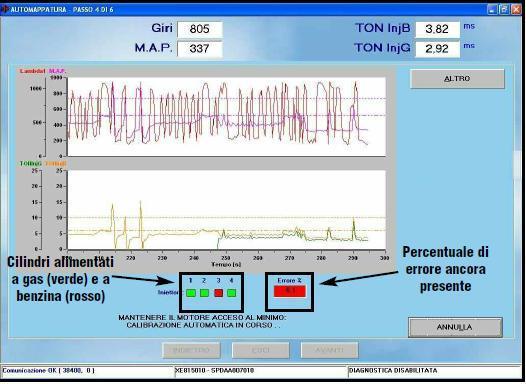Select the TON InjB field showing 3.82
This screenshot has height=384, width=526.
(437, 29)
